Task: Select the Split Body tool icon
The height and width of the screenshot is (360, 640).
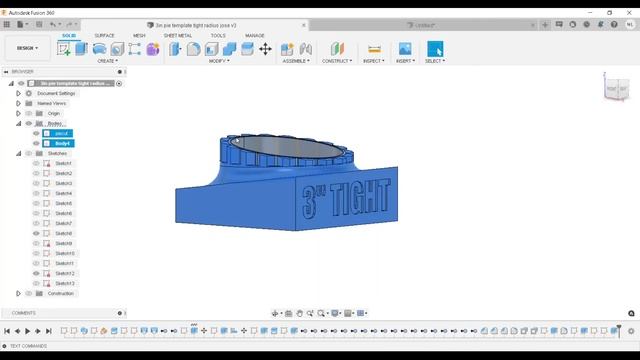Action: coord(247,49)
